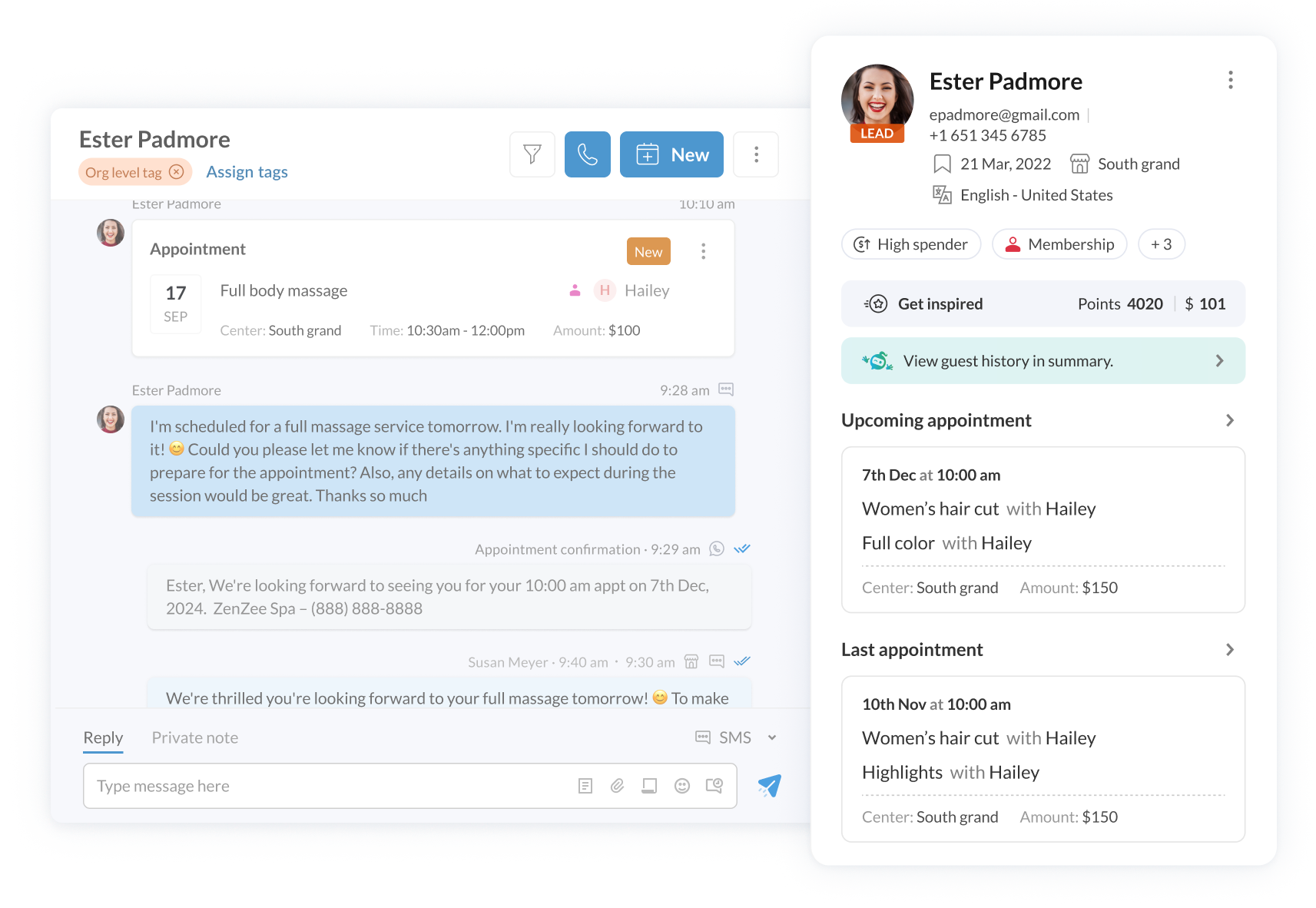
Task: Click the filter funnel icon
Action: pos(532,154)
